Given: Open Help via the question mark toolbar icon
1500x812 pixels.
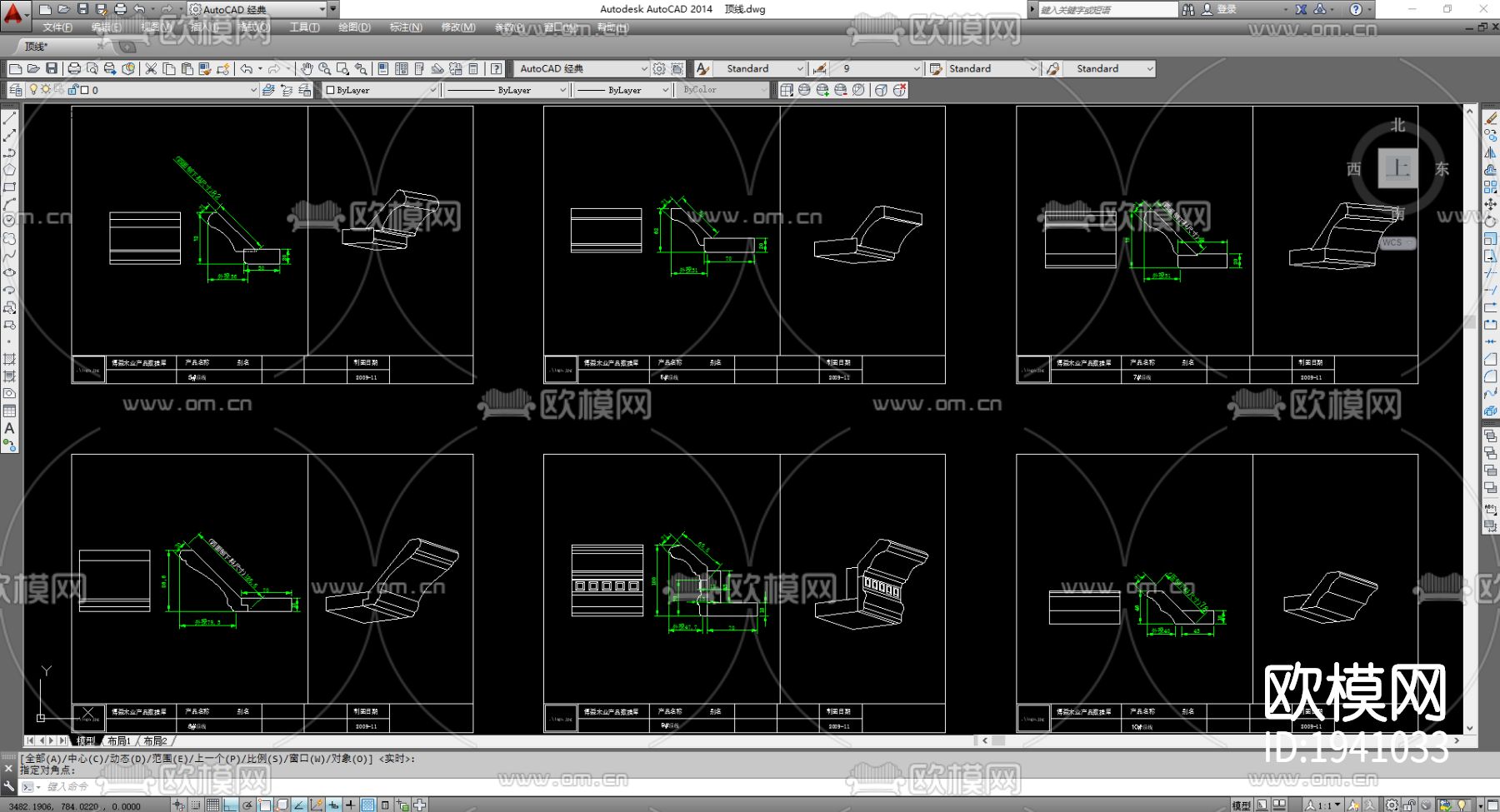Looking at the screenshot, I should click(x=497, y=68).
